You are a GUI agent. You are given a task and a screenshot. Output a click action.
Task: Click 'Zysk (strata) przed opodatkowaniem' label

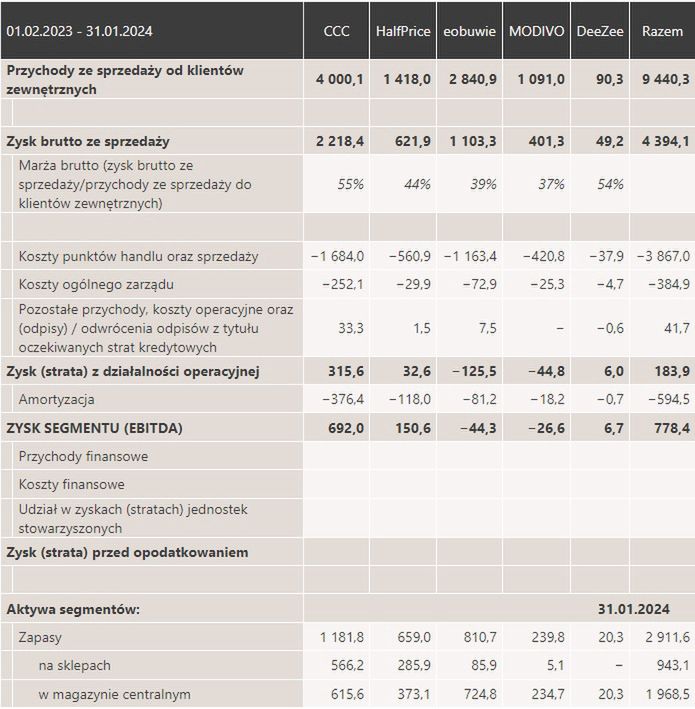pyautogui.click(x=127, y=553)
